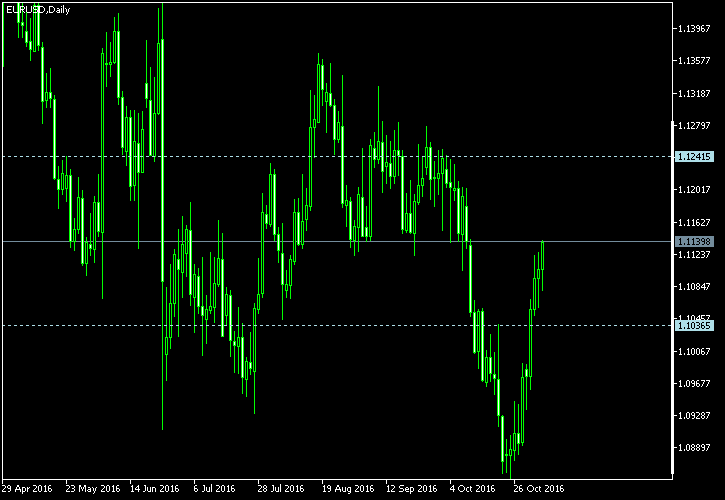Select the 1.12415 price tag

click(694, 157)
